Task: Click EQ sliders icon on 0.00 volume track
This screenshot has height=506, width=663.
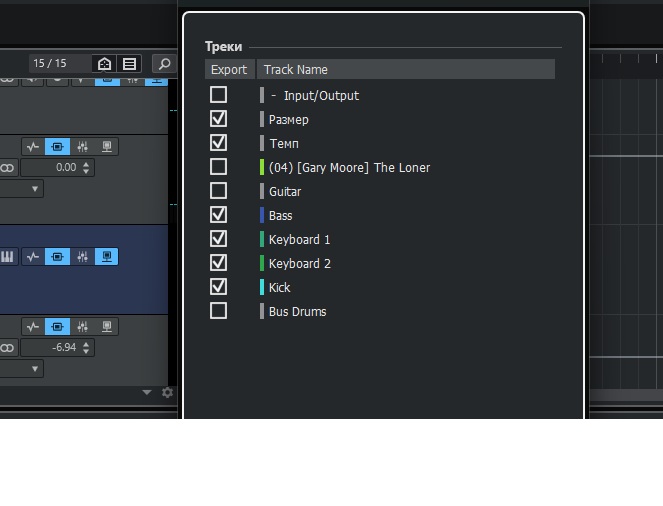Action: 82,147
